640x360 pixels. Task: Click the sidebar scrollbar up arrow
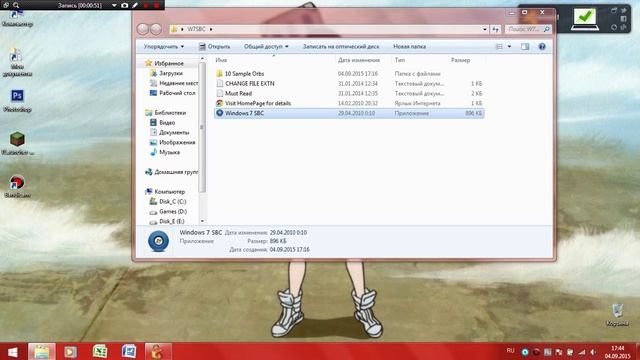(x=202, y=59)
